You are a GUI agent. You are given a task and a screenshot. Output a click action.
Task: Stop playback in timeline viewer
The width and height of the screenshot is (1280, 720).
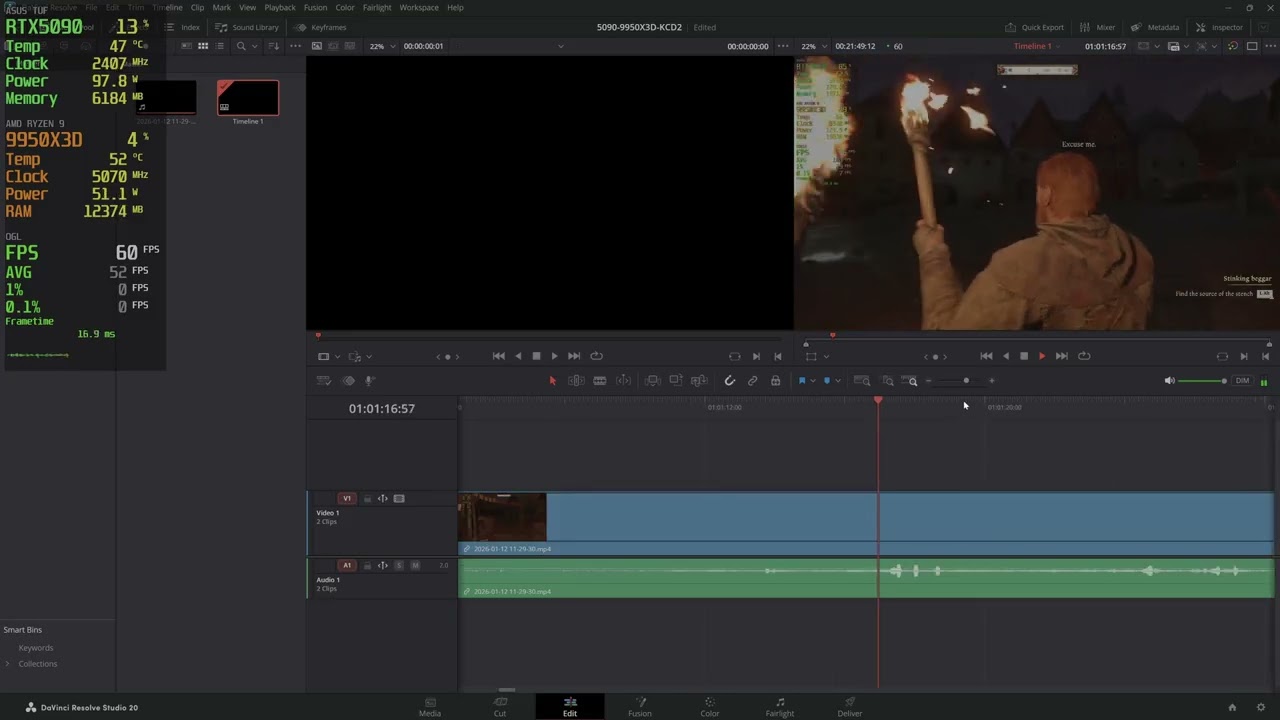click(x=1024, y=356)
